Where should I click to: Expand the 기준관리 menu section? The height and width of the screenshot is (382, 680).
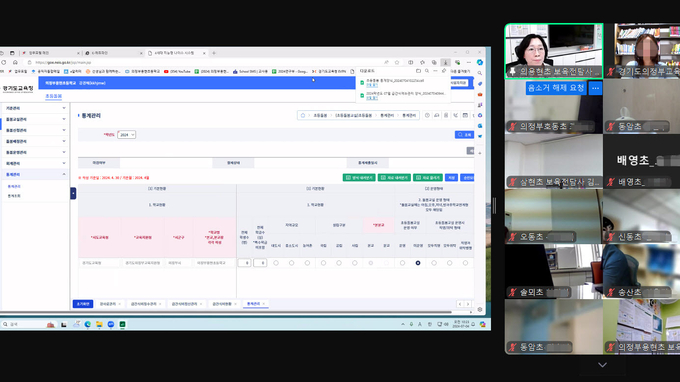pos(35,108)
